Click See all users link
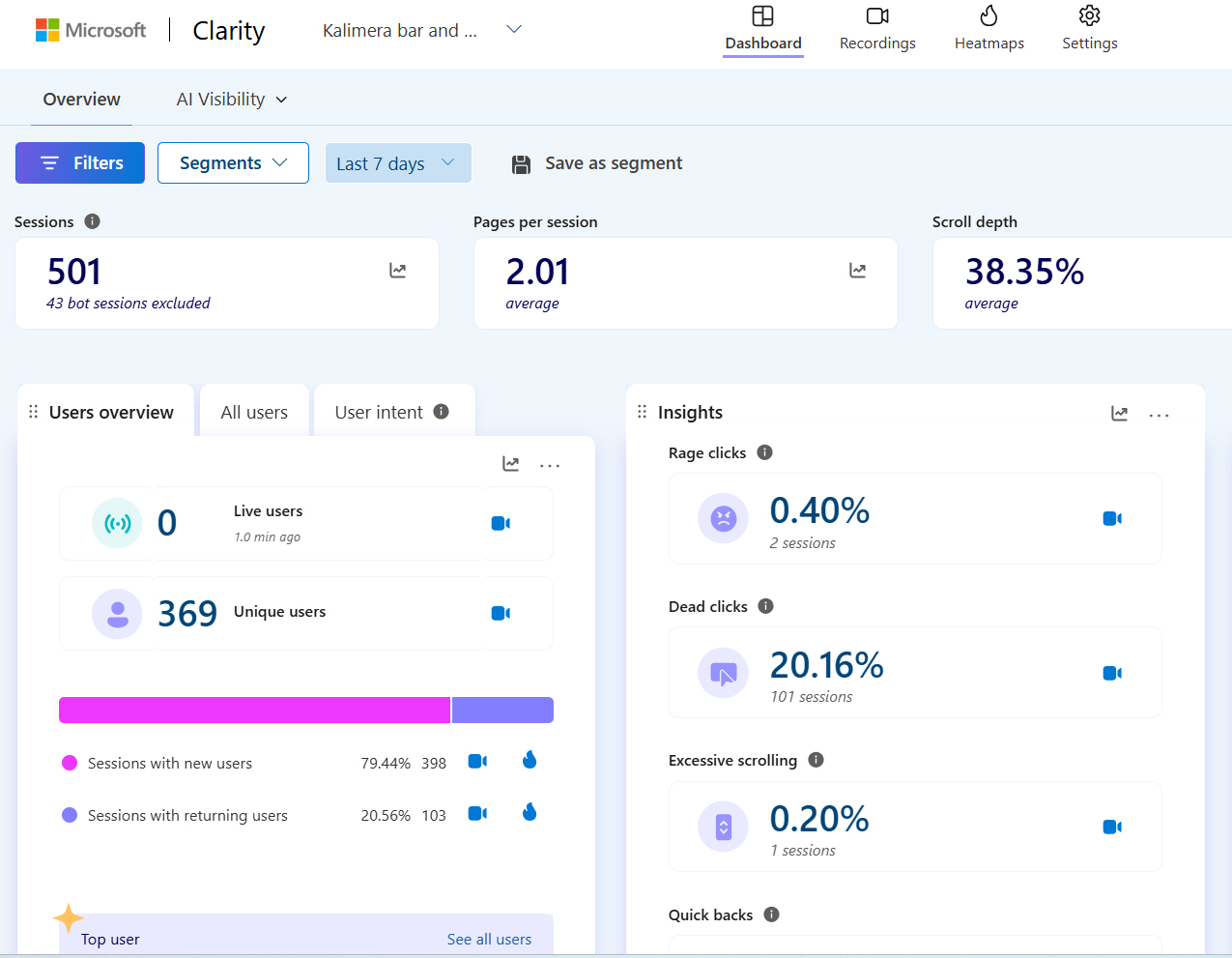This screenshot has width=1232, height=958. click(x=489, y=939)
